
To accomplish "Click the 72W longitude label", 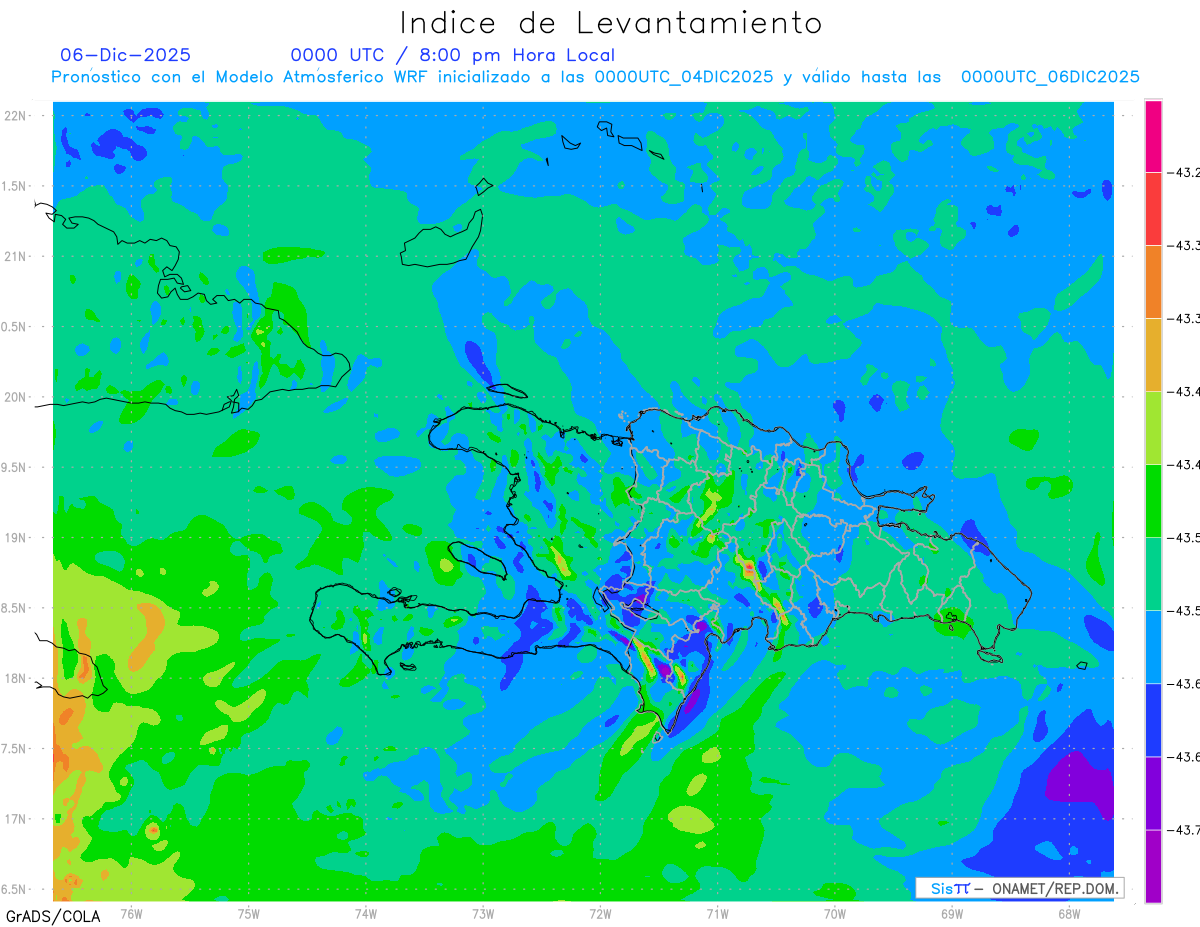I will [600, 913].
